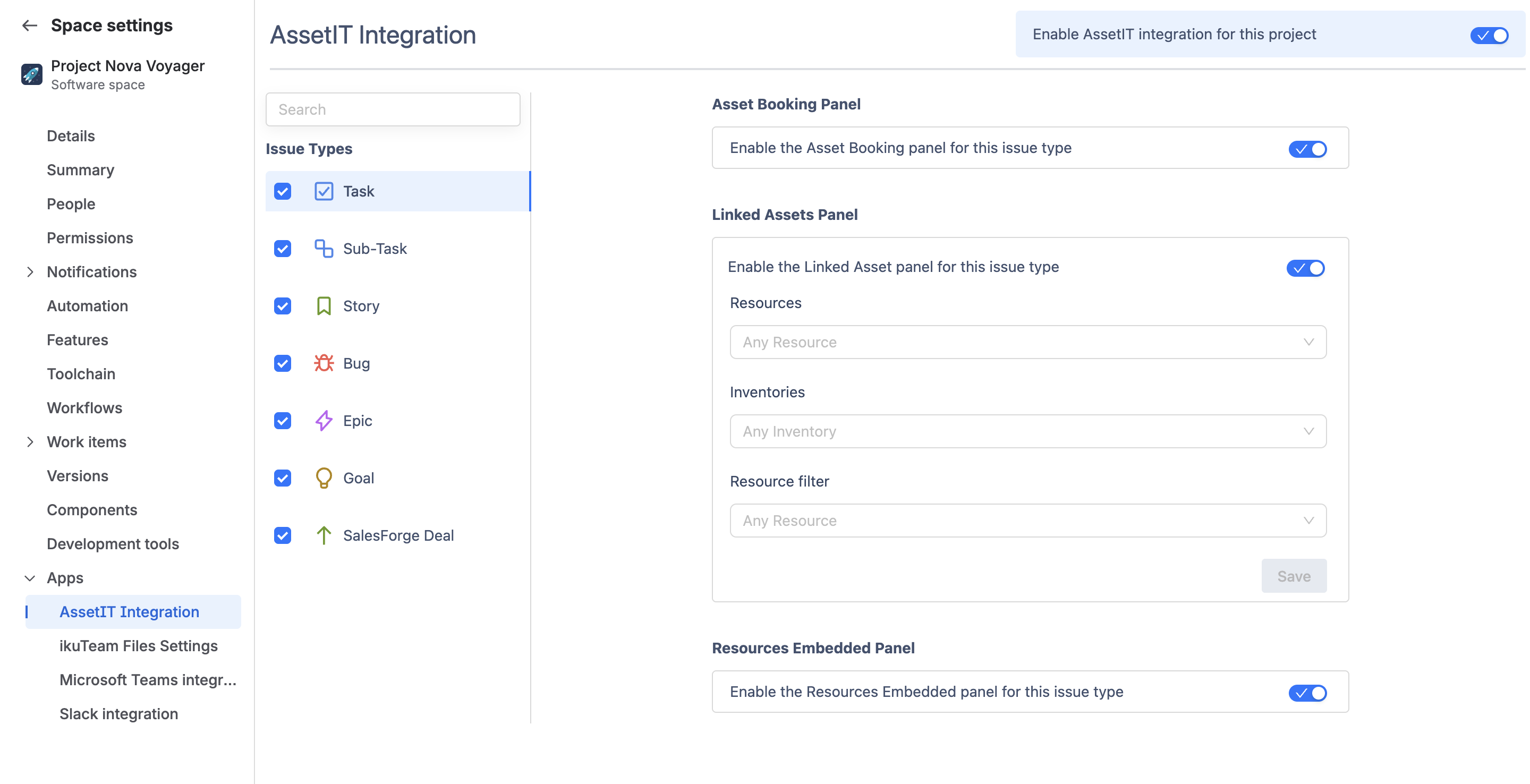Collapse the Apps section
This screenshot has width=1530, height=784.
pyautogui.click(x=30, y=578)
